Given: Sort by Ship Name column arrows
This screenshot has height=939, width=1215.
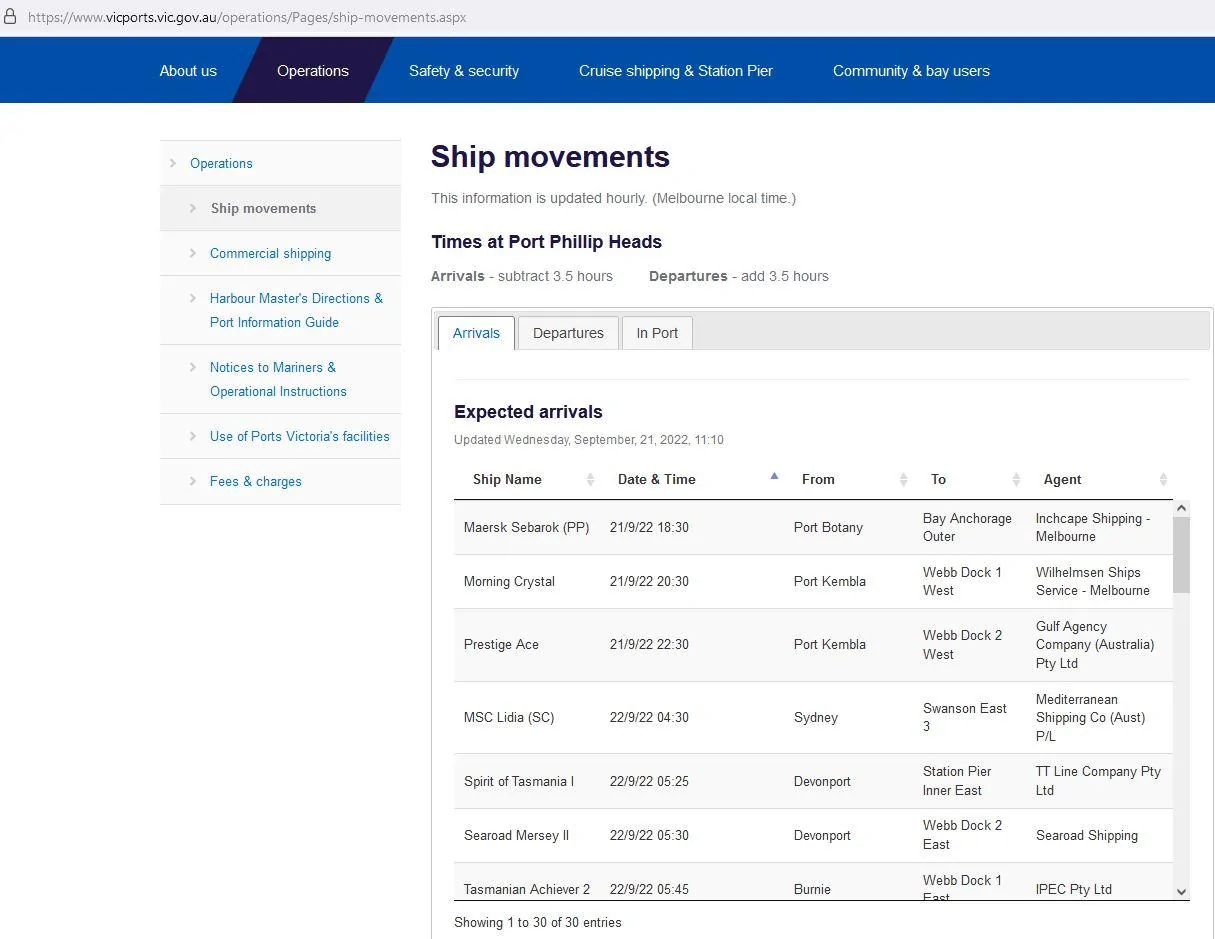Looking at the screenshot, I should (x=590, y=479).
